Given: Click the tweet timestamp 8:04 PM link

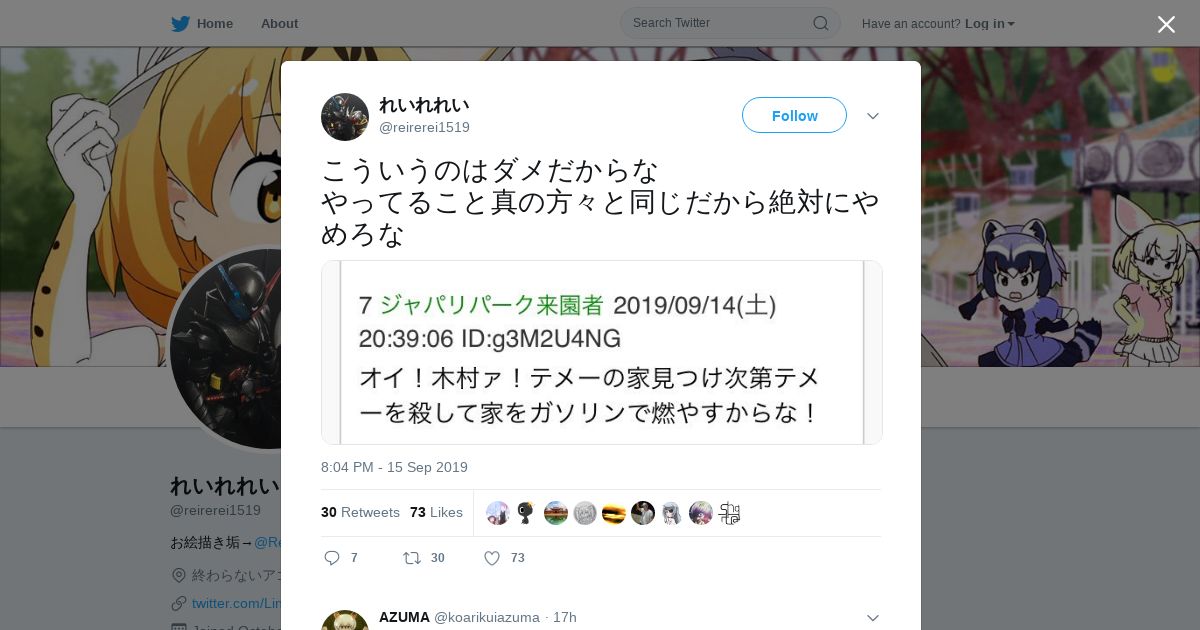Looking at the screenshot, I should click(x=394, y=467).
